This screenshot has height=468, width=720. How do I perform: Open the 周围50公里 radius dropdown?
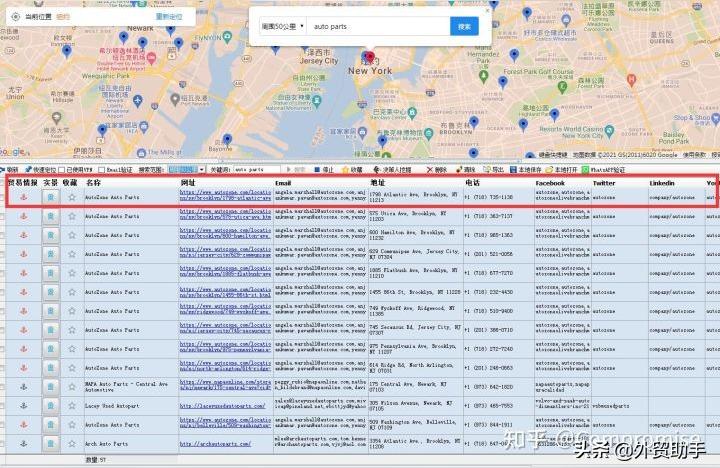(280, 26)
